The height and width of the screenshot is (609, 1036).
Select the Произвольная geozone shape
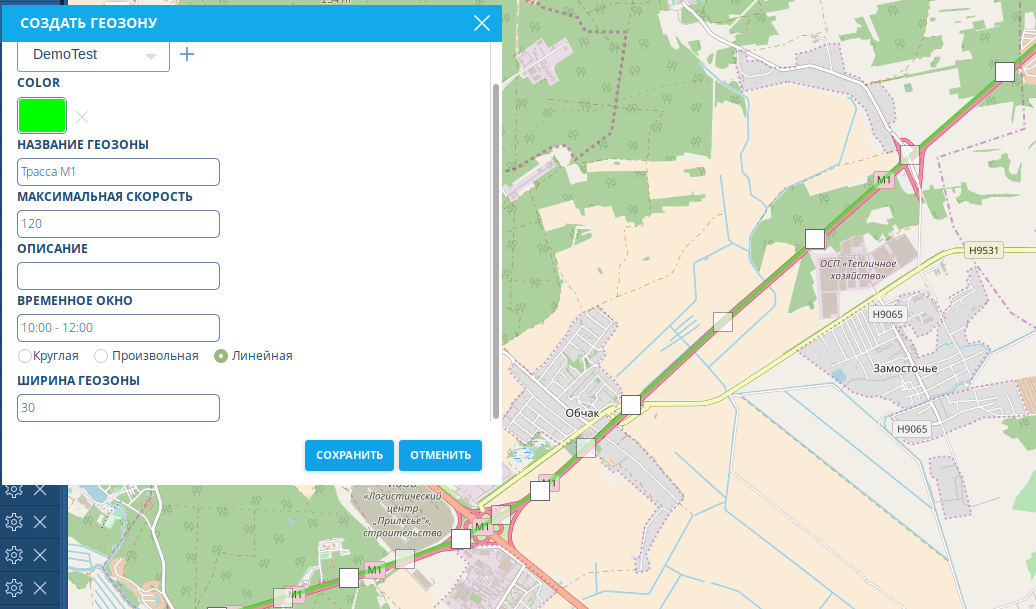[x=101, y=356]
